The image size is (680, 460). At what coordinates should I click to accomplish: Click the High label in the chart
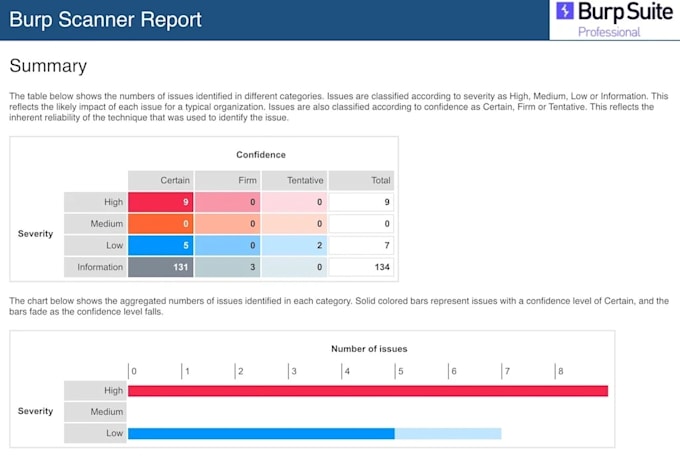(95, 391)
